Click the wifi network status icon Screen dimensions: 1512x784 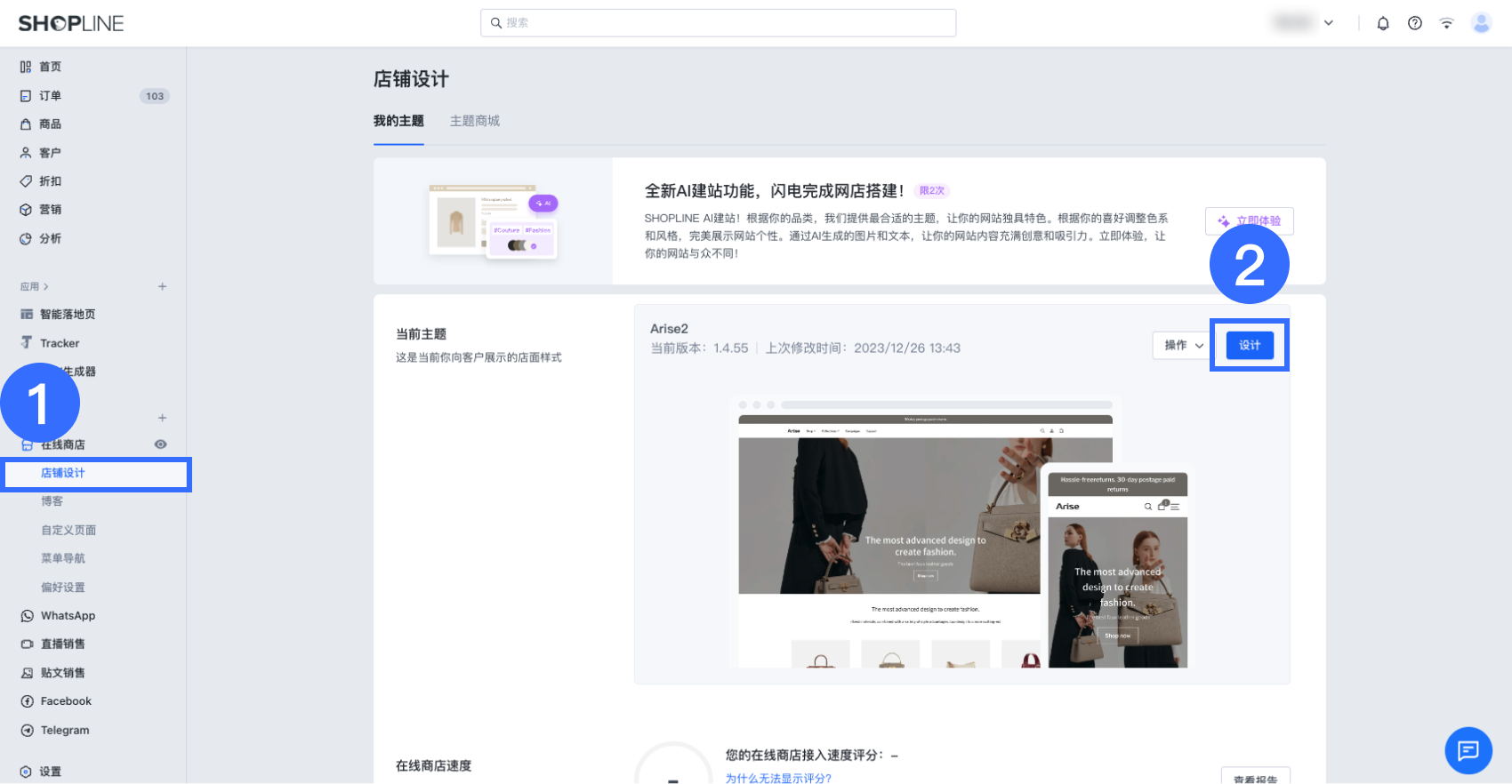[x=1447, y=23]
